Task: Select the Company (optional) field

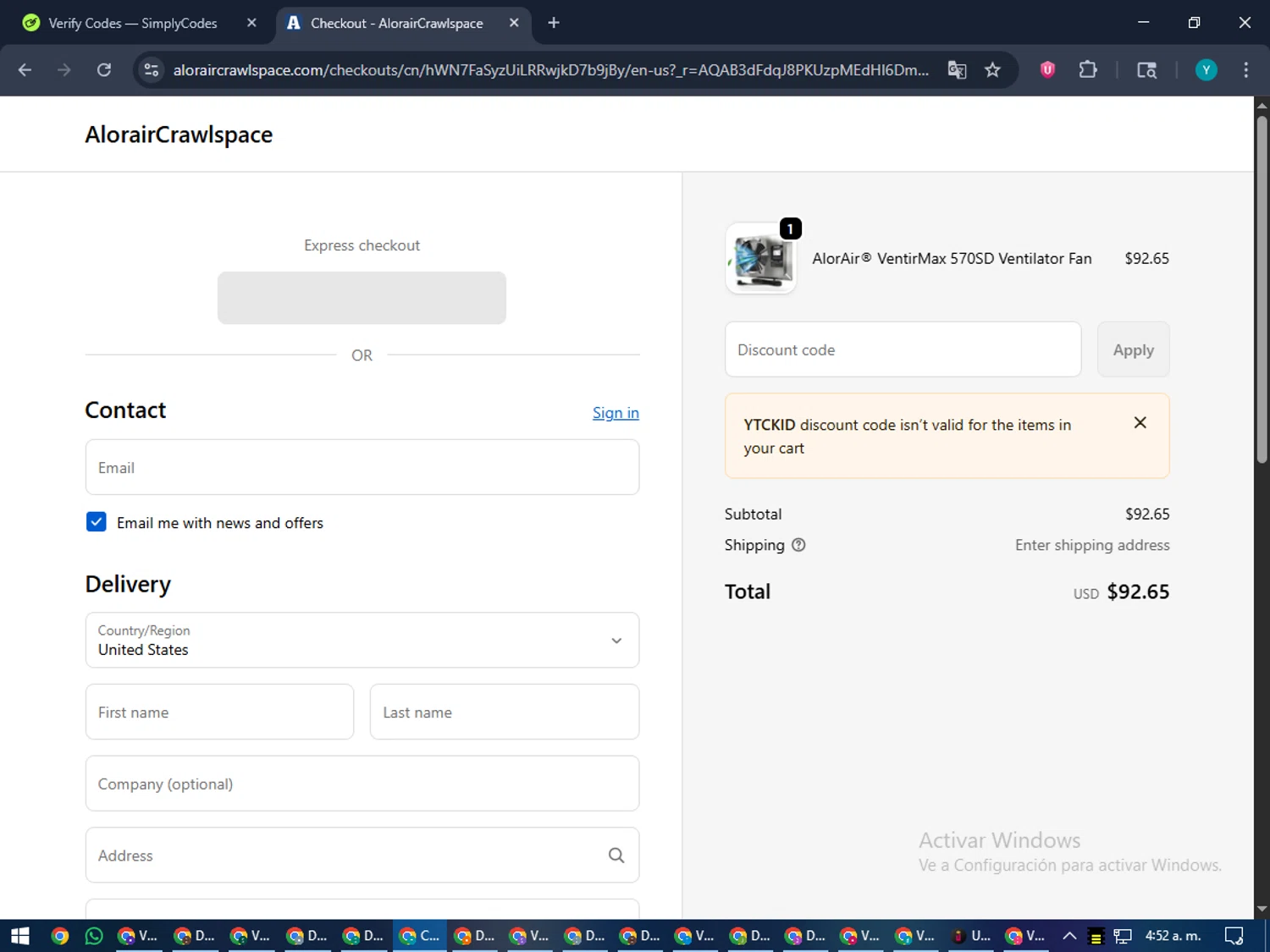Action: coord(362,784)
